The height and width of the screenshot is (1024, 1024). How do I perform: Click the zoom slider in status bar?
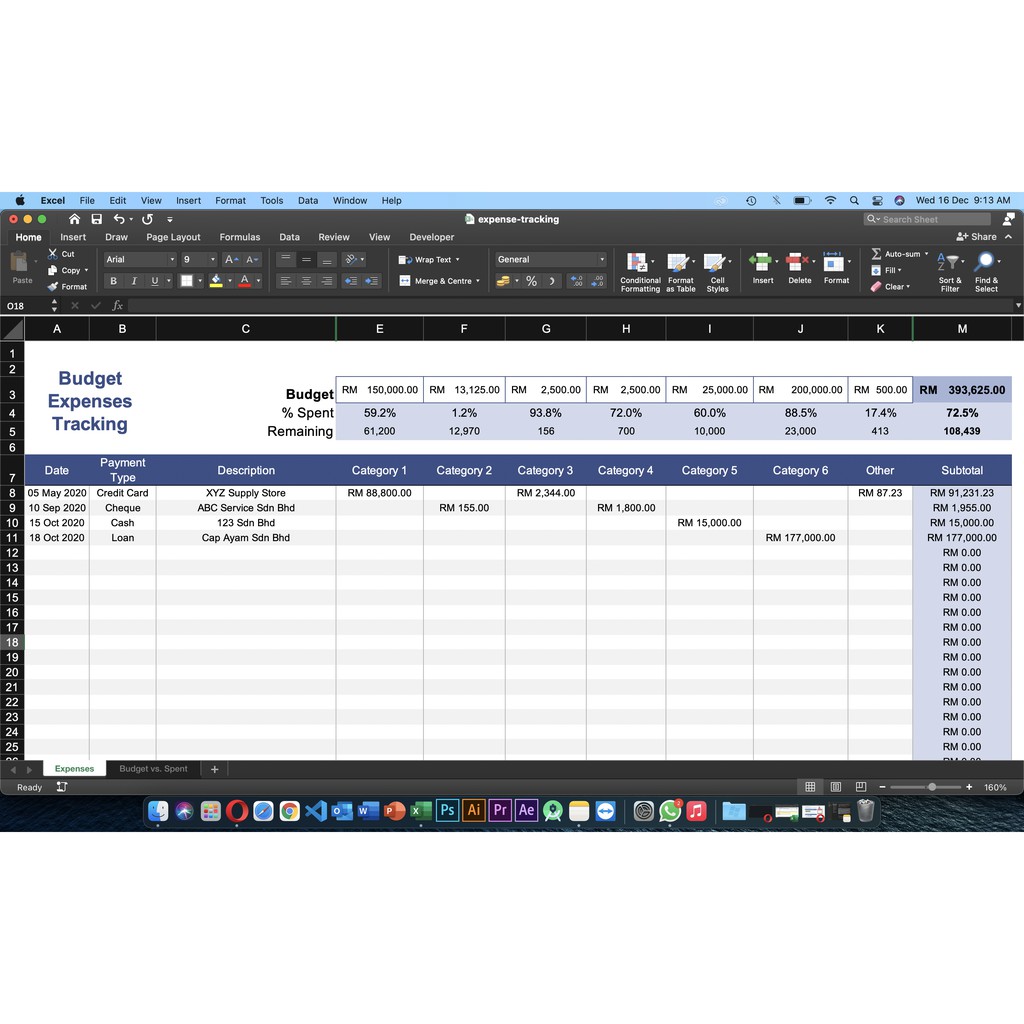pyautogui.click(x=931, y=787)
